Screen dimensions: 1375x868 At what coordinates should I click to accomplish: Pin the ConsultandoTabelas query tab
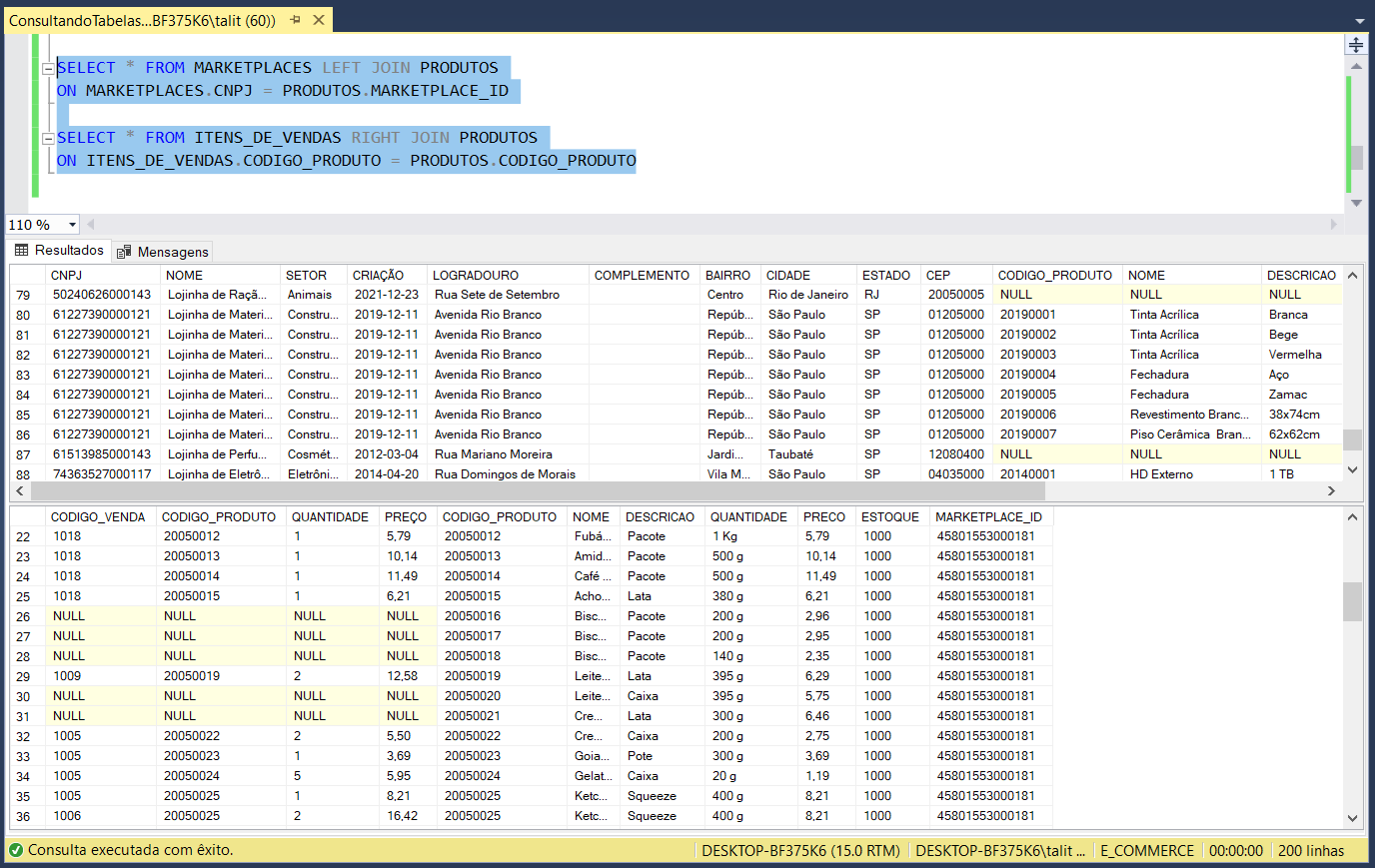296,20
